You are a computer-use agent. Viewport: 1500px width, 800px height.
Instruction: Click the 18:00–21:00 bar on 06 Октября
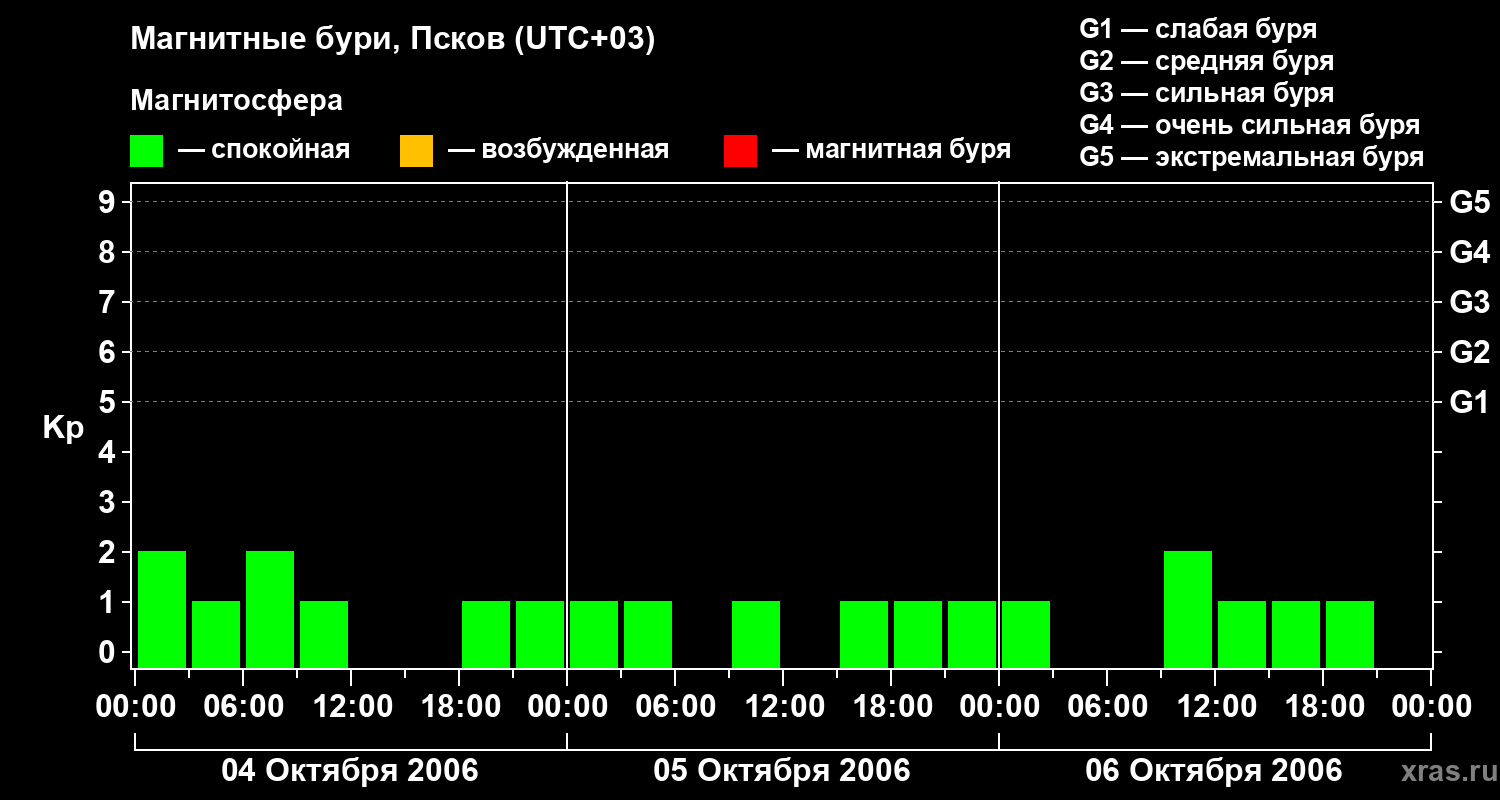[x=1350, y=634]
